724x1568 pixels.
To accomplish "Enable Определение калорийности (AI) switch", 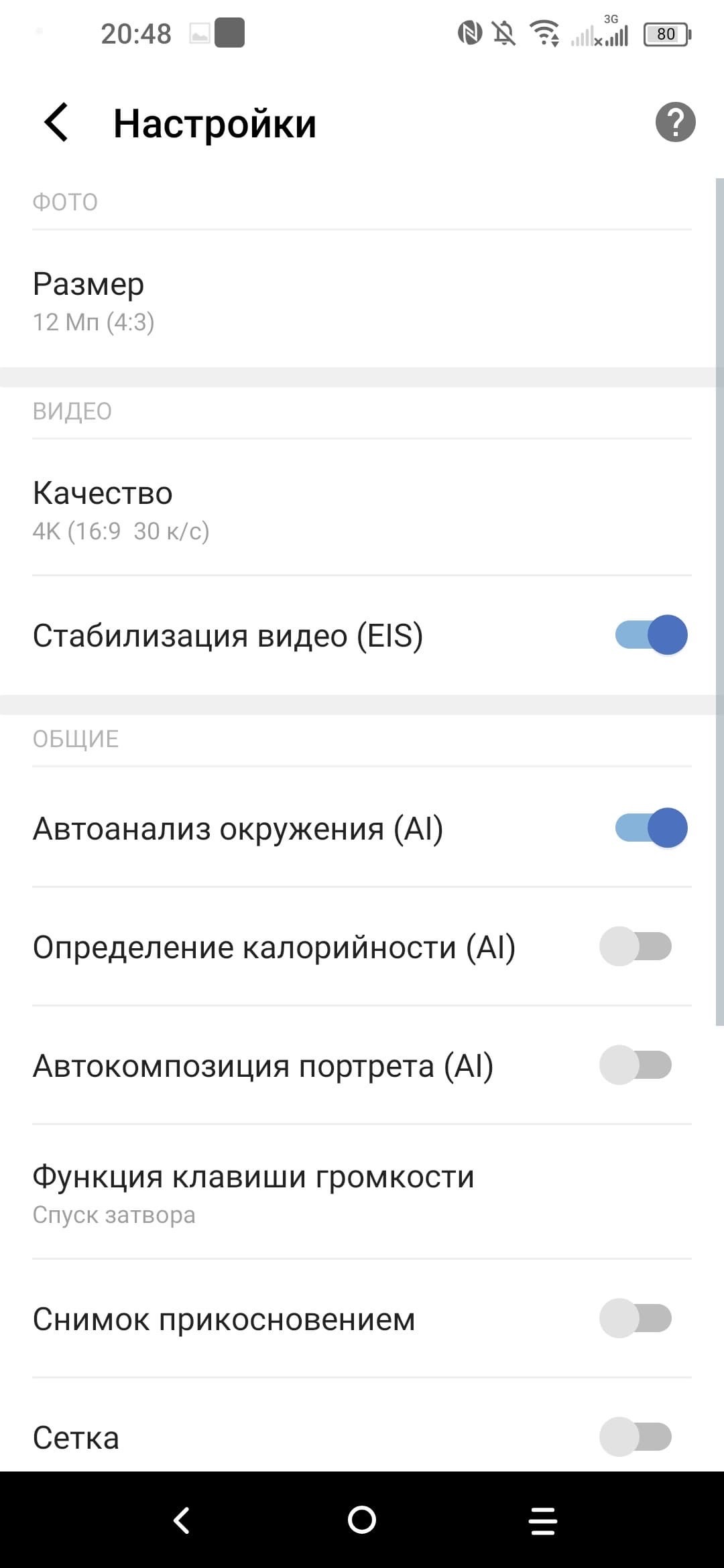I will [x=636, y=947].
